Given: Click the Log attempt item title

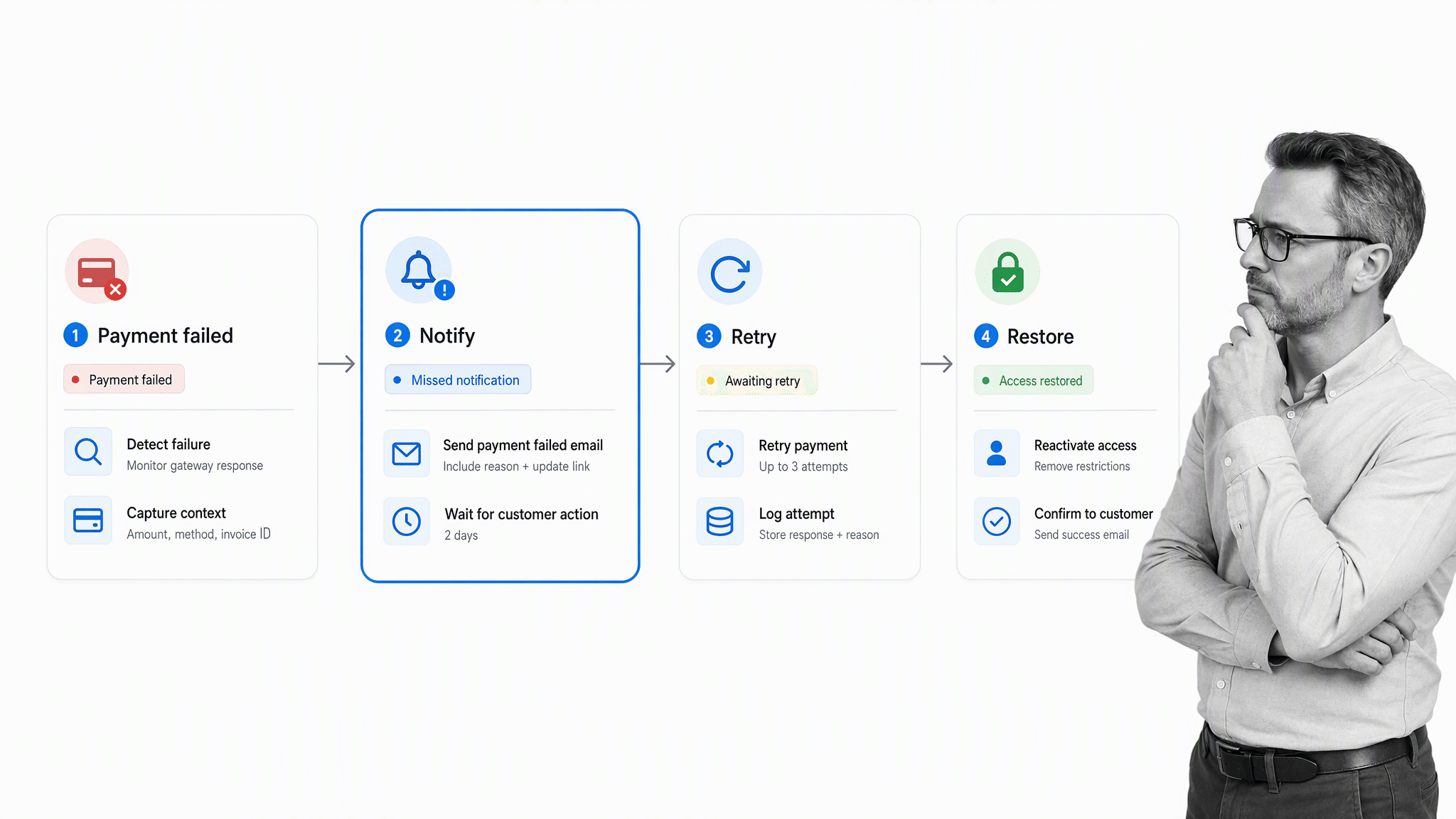Looking at the screenshot, I should point(797,514).
